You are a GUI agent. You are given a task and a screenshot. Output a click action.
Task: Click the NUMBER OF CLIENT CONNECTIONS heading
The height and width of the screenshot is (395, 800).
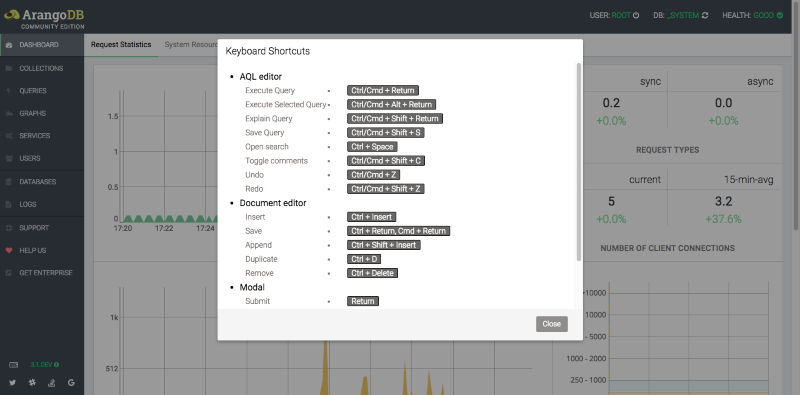[x=667, y=248]
